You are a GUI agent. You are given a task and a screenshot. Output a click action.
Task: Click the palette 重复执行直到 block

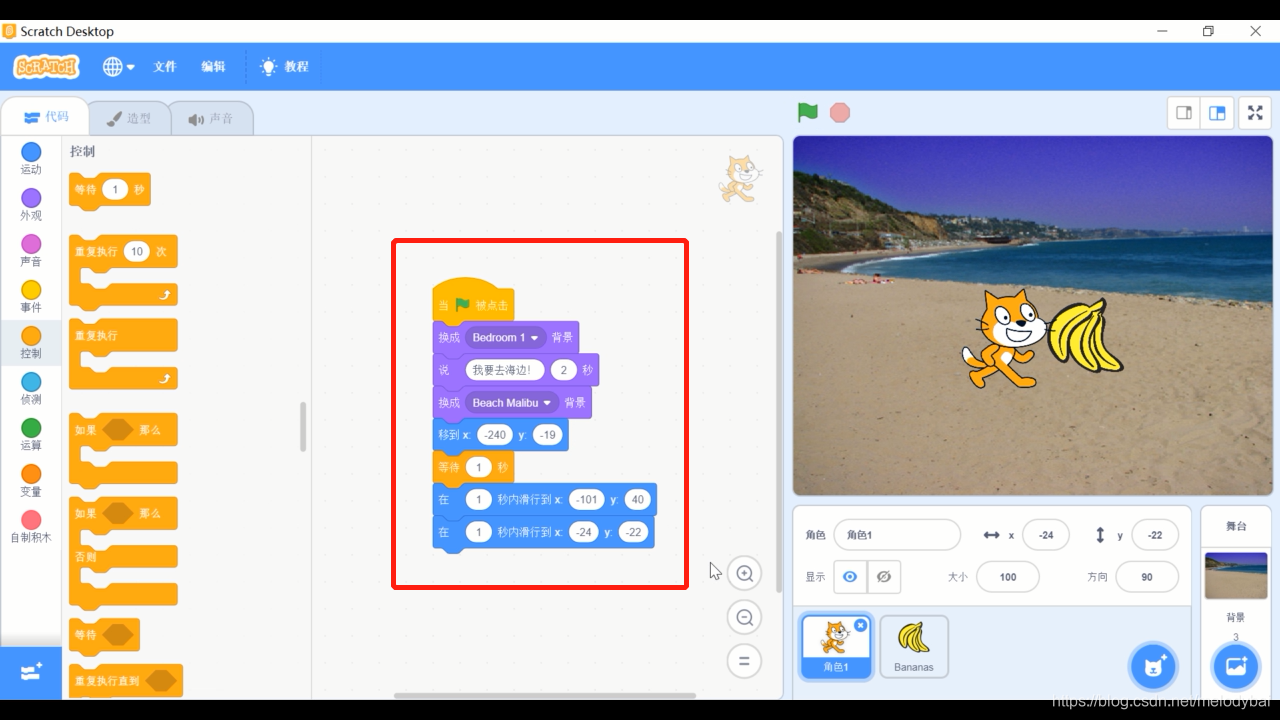point(126,681)
